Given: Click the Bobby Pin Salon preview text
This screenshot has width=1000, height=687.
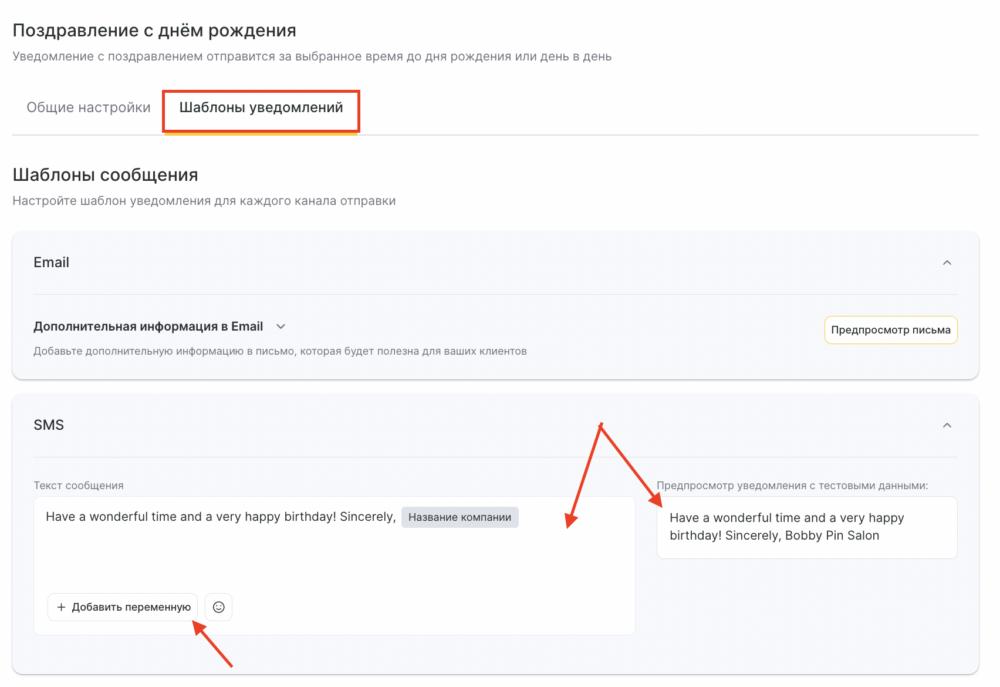Looking at the screenshot, I should coord(832,535).
